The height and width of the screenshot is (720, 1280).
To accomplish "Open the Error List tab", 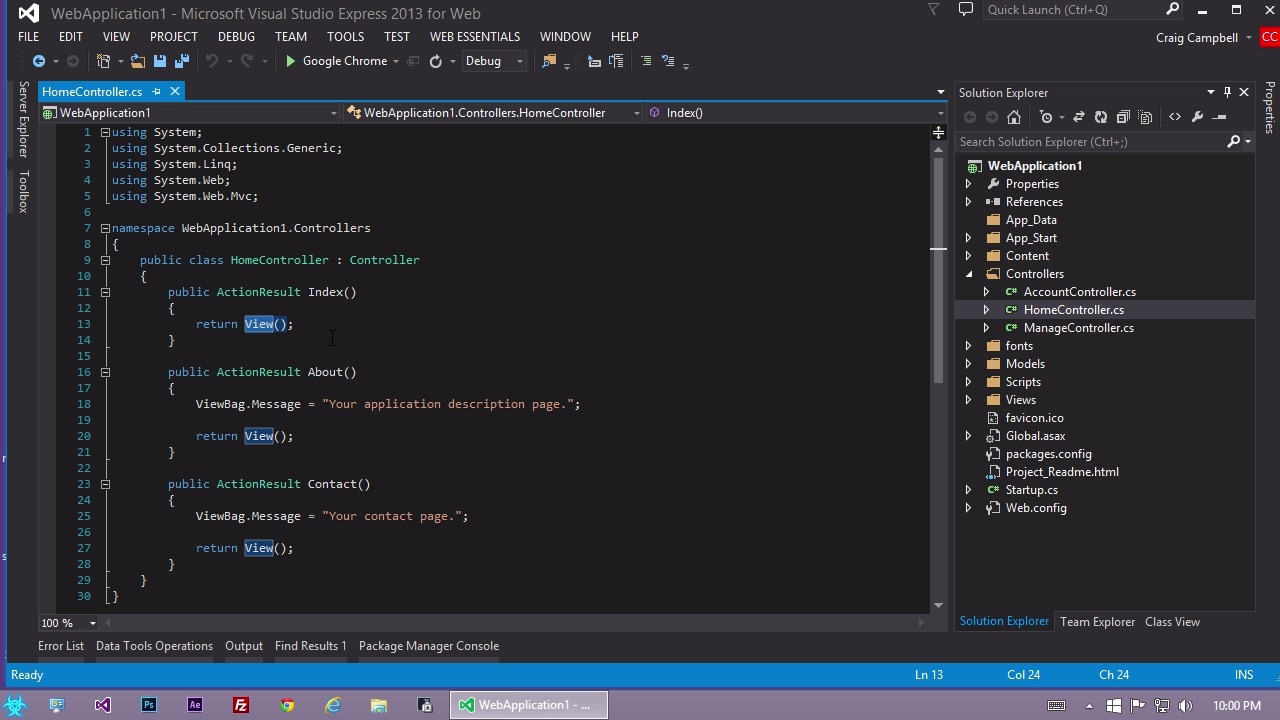I will [x=61, y=646].
